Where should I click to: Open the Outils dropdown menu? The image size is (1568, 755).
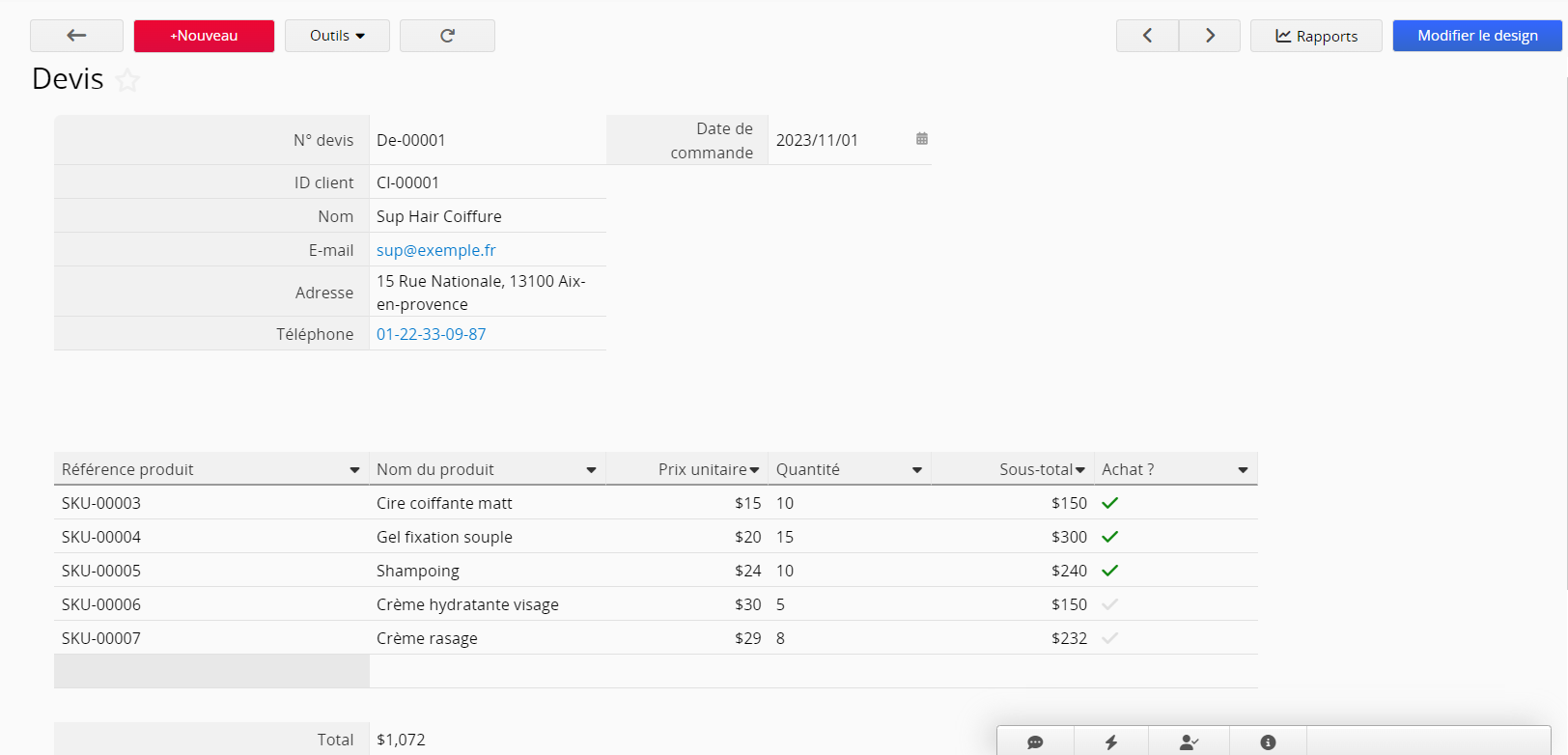337,36
